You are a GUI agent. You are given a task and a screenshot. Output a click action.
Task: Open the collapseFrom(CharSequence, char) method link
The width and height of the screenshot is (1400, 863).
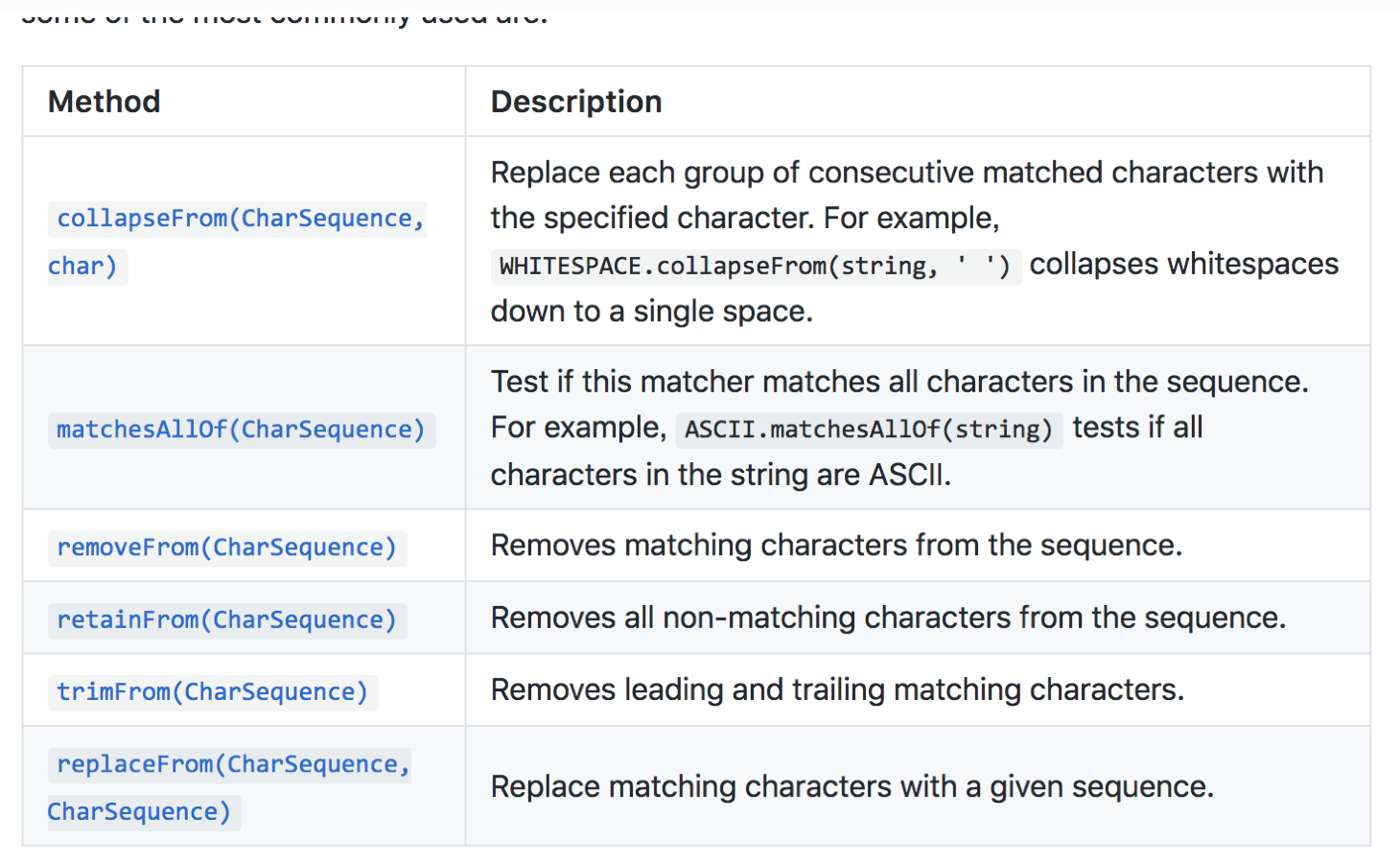(x=240, y=219)
